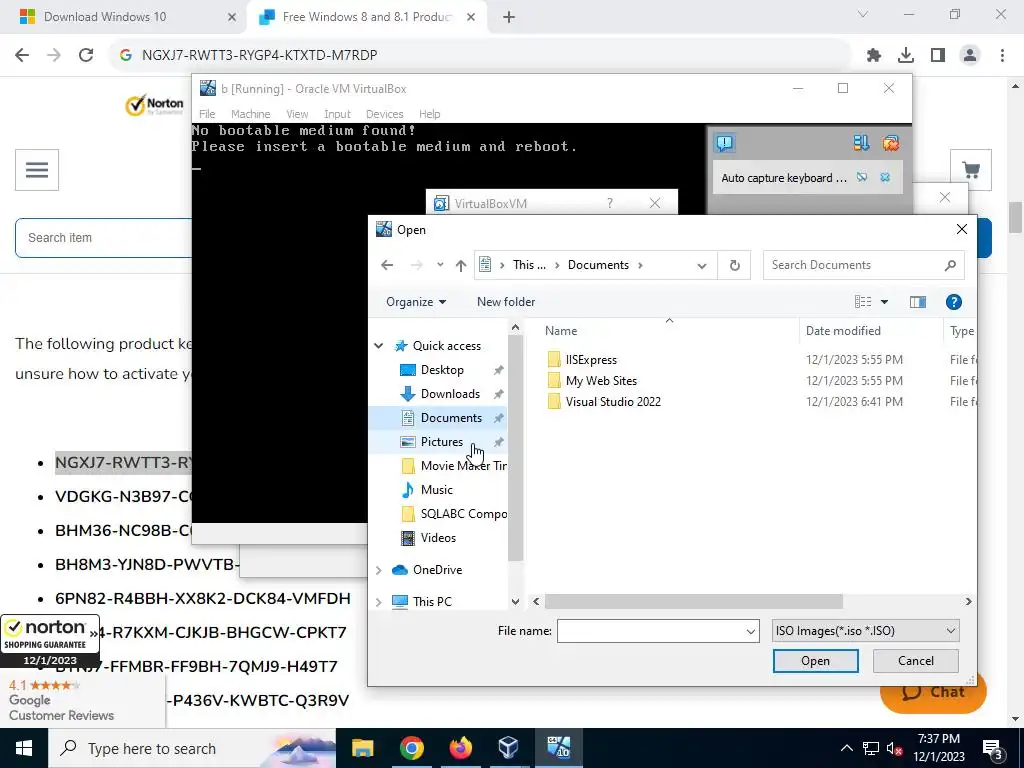Open Chrome downloads icon
1024x768 pixels.
[906, 56]
